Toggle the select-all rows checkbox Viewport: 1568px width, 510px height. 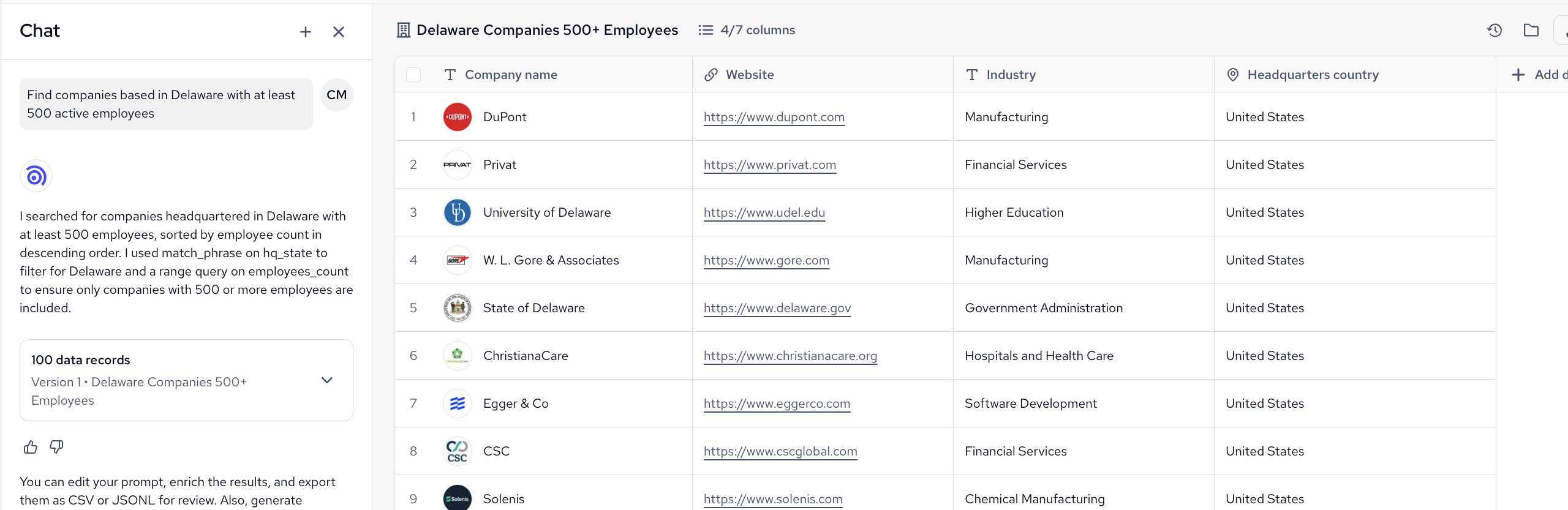pos(413,75)
